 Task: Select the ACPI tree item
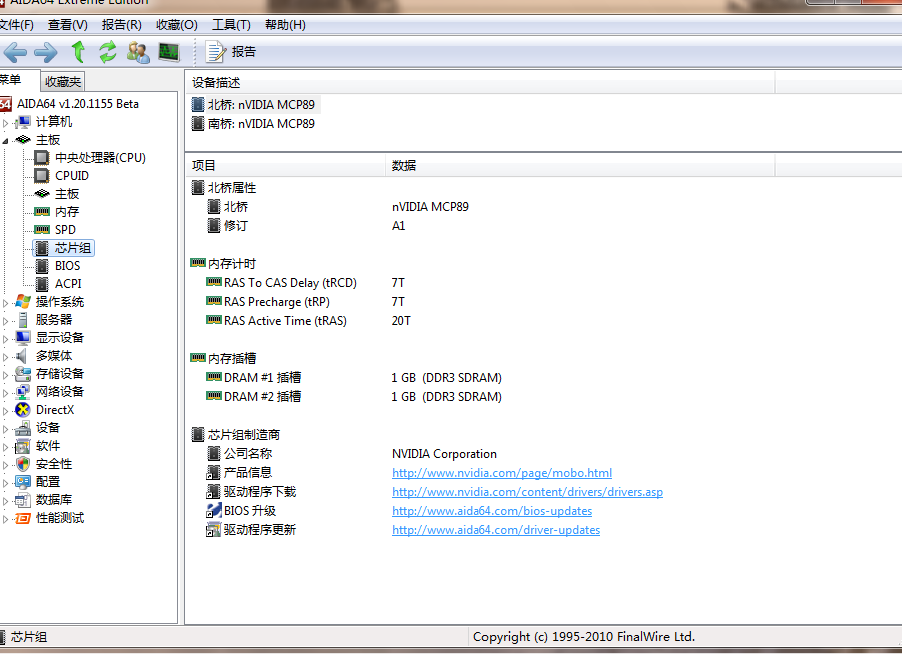point(68,284)
